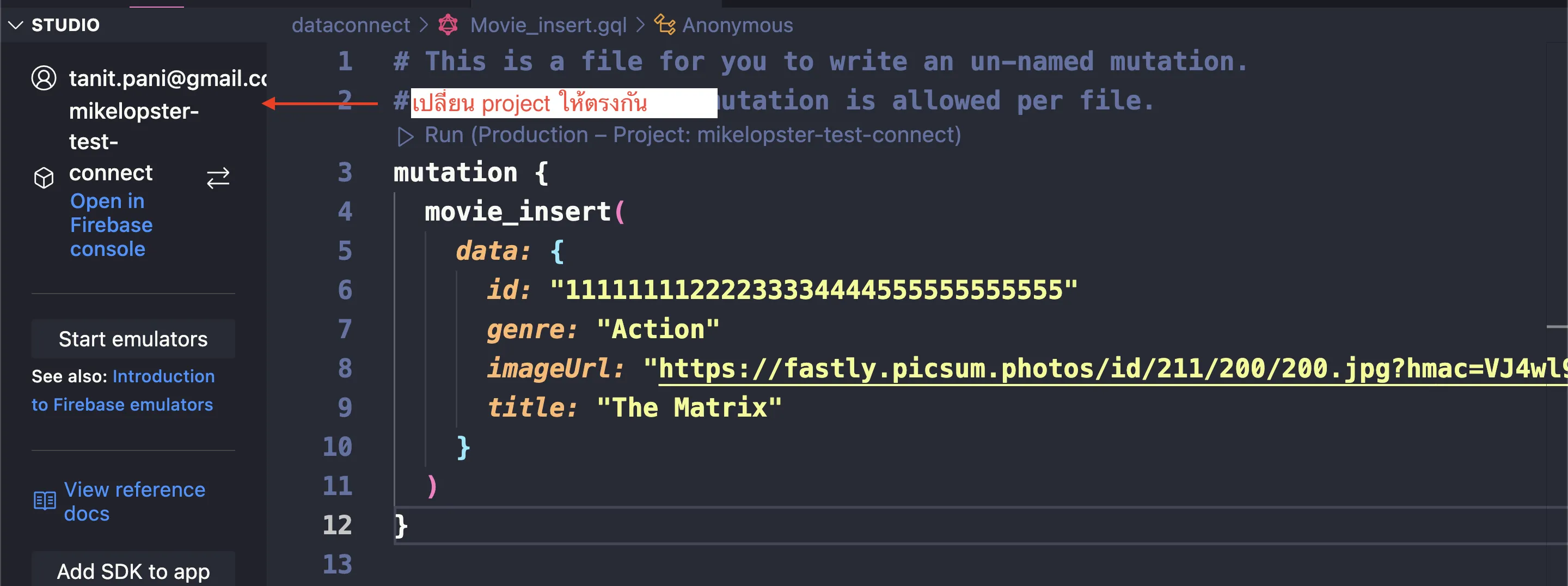Click the reference docs book icon
Image resolution: width=1568 pixels, height=586 pixels.
[x=45, y=500]
